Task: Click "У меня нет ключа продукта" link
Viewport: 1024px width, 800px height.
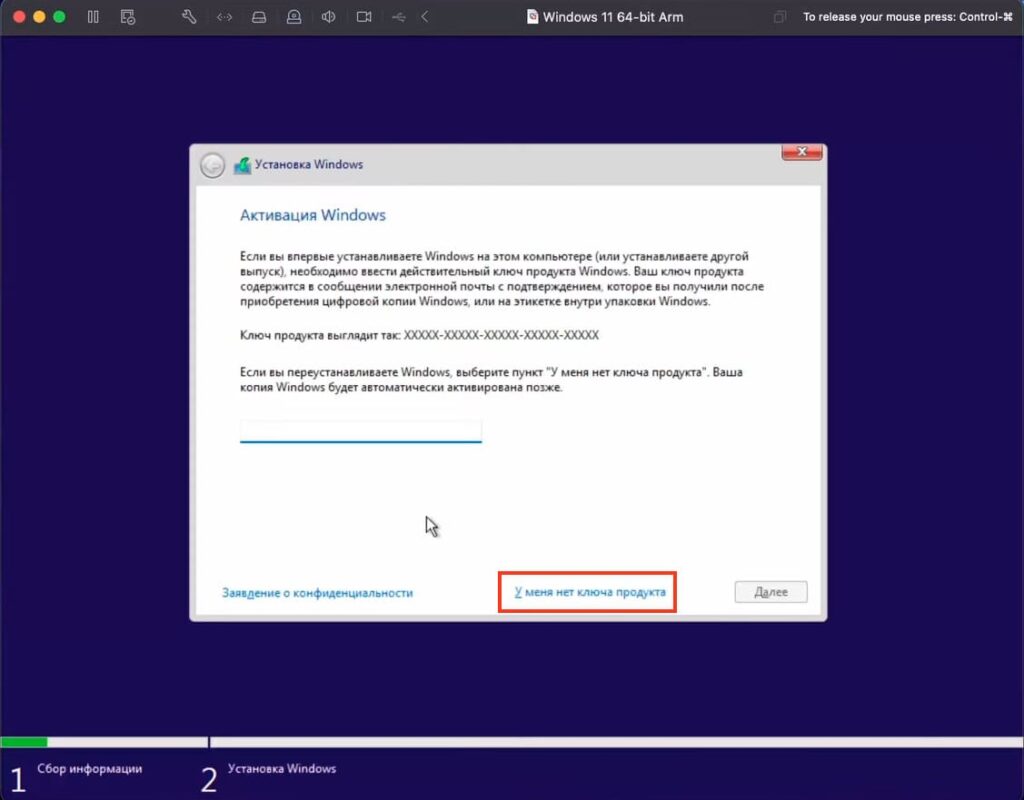Action: (589, 592)
